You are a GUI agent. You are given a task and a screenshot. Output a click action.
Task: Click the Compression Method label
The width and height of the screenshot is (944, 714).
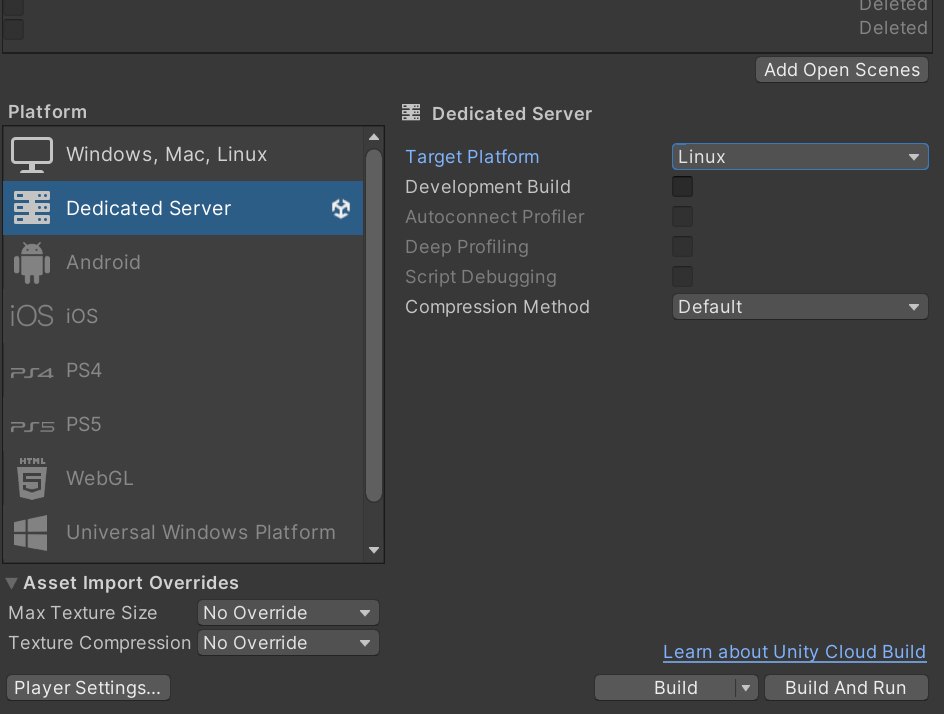(x=497, y=307)
